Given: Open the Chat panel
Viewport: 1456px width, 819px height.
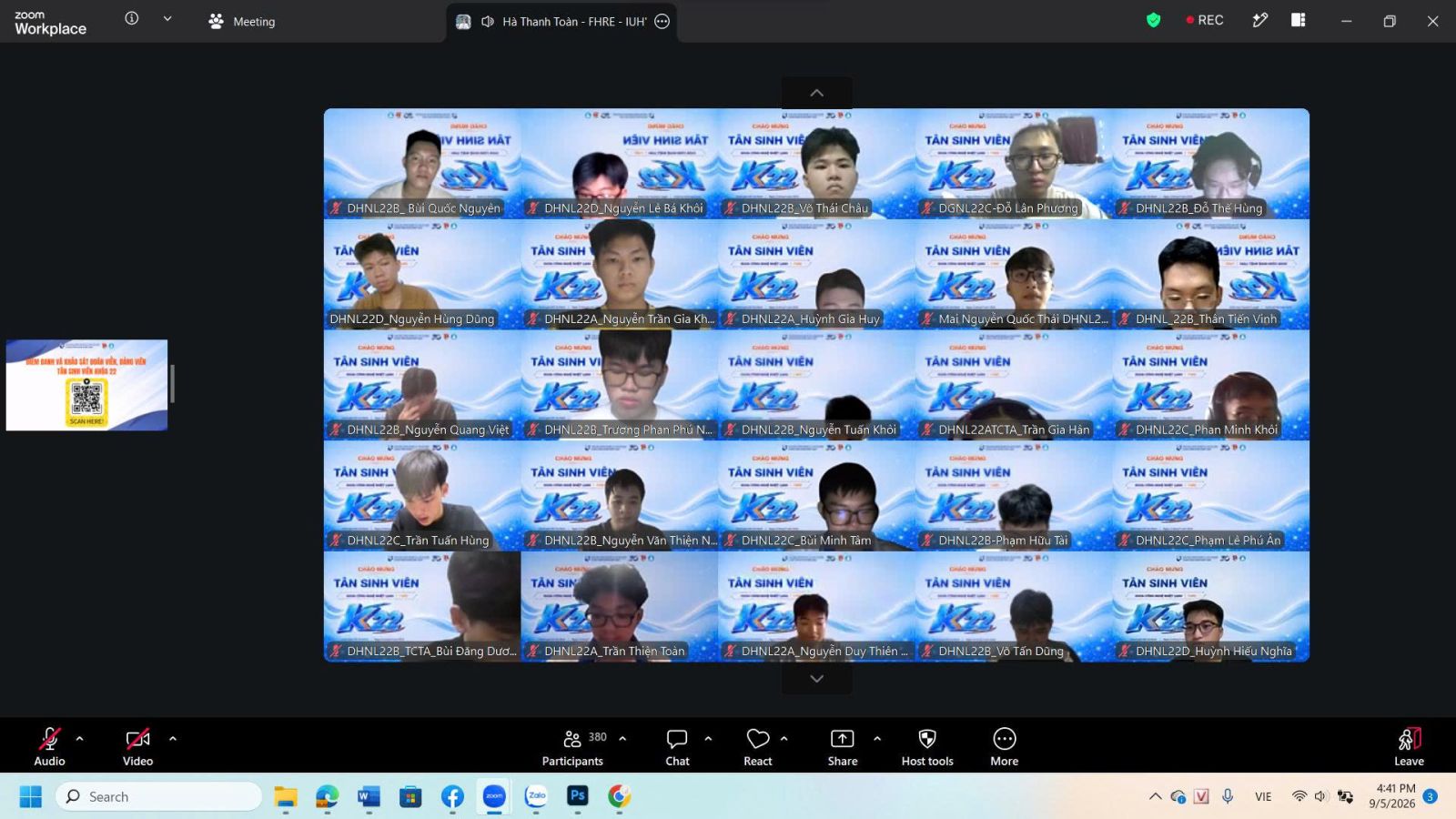Looking at the screenshot, I should pyautogui.click(x=677, y=747).
